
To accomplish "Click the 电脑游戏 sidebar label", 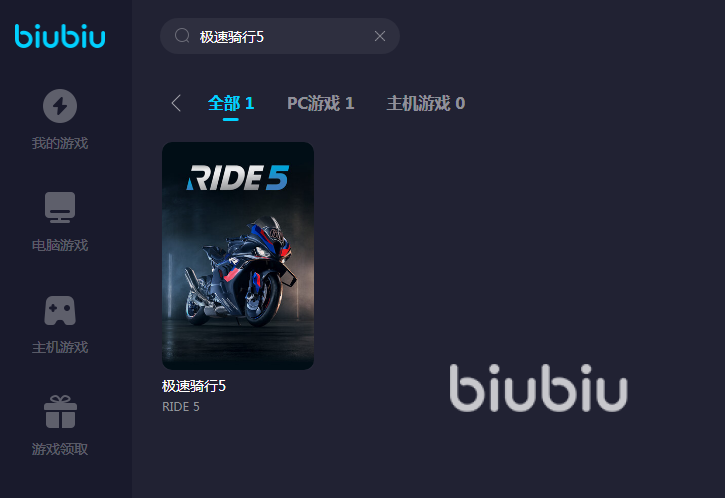I will coord(60,245).
